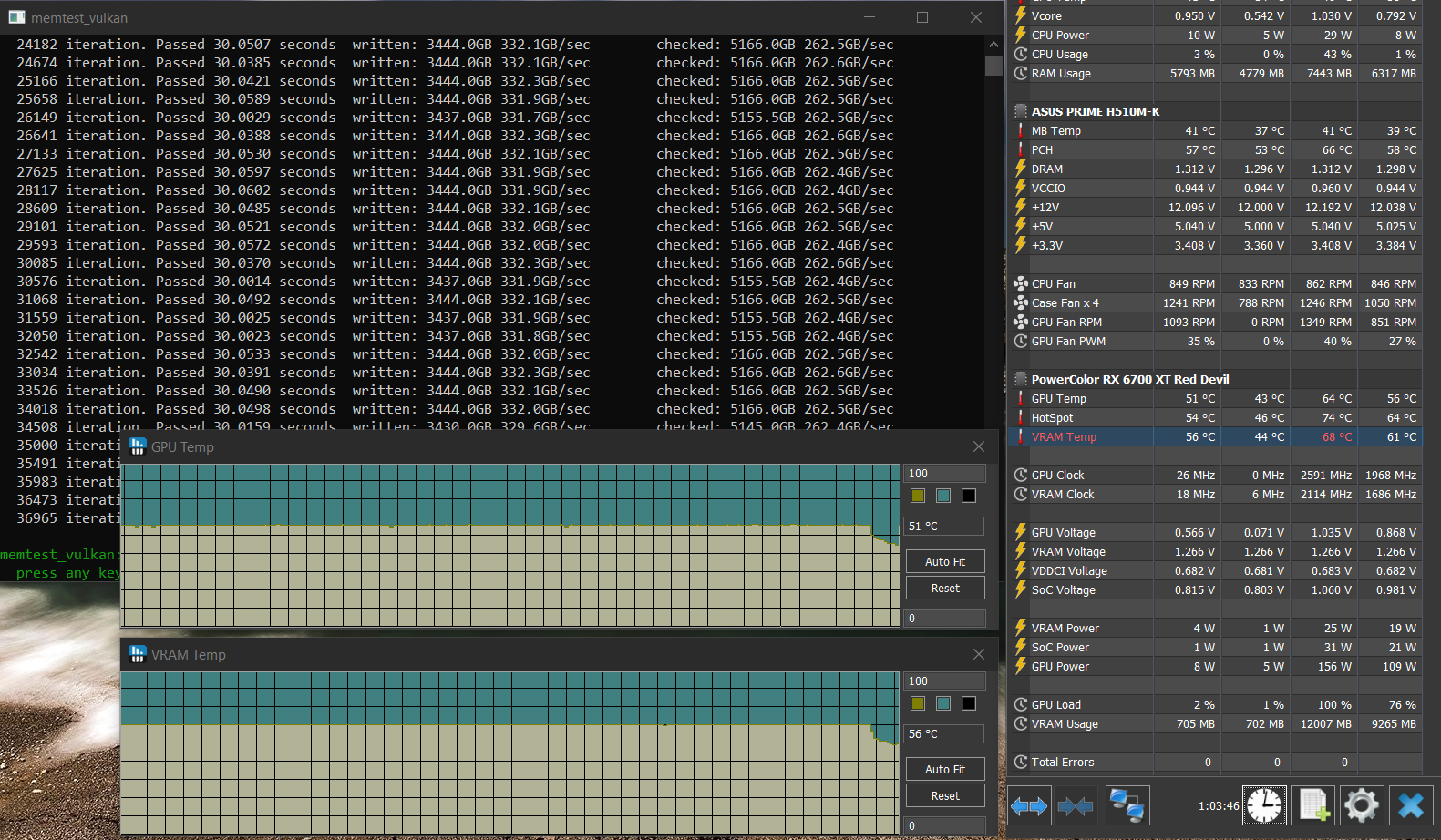Click Auto Fit in the VRAM Temp graph
1441x840 pixels.
pyautogui.click(x=945, y=770)
